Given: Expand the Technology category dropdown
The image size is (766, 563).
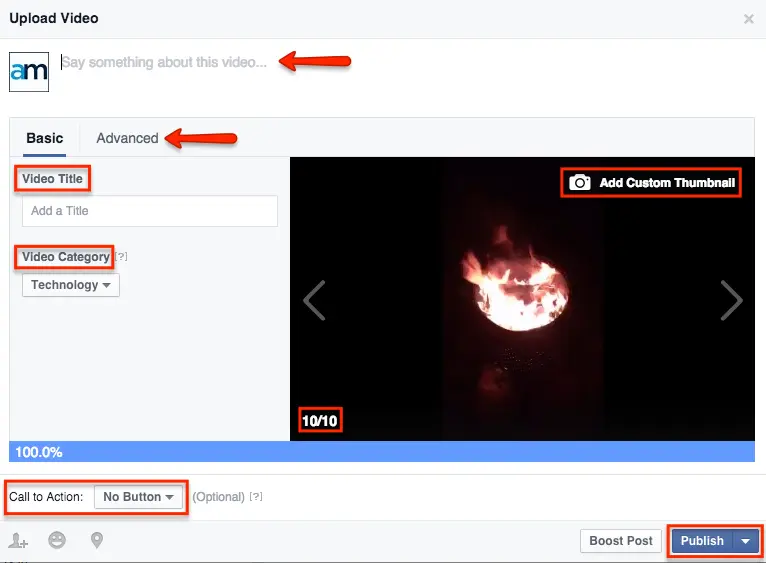Looking at the screenshot, I should point(70,285).
